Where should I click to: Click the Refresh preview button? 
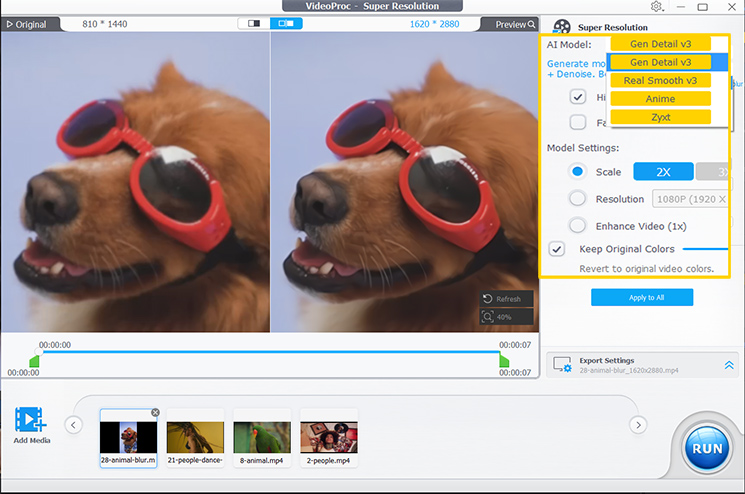pyautogui.click(x=506, y=299)
